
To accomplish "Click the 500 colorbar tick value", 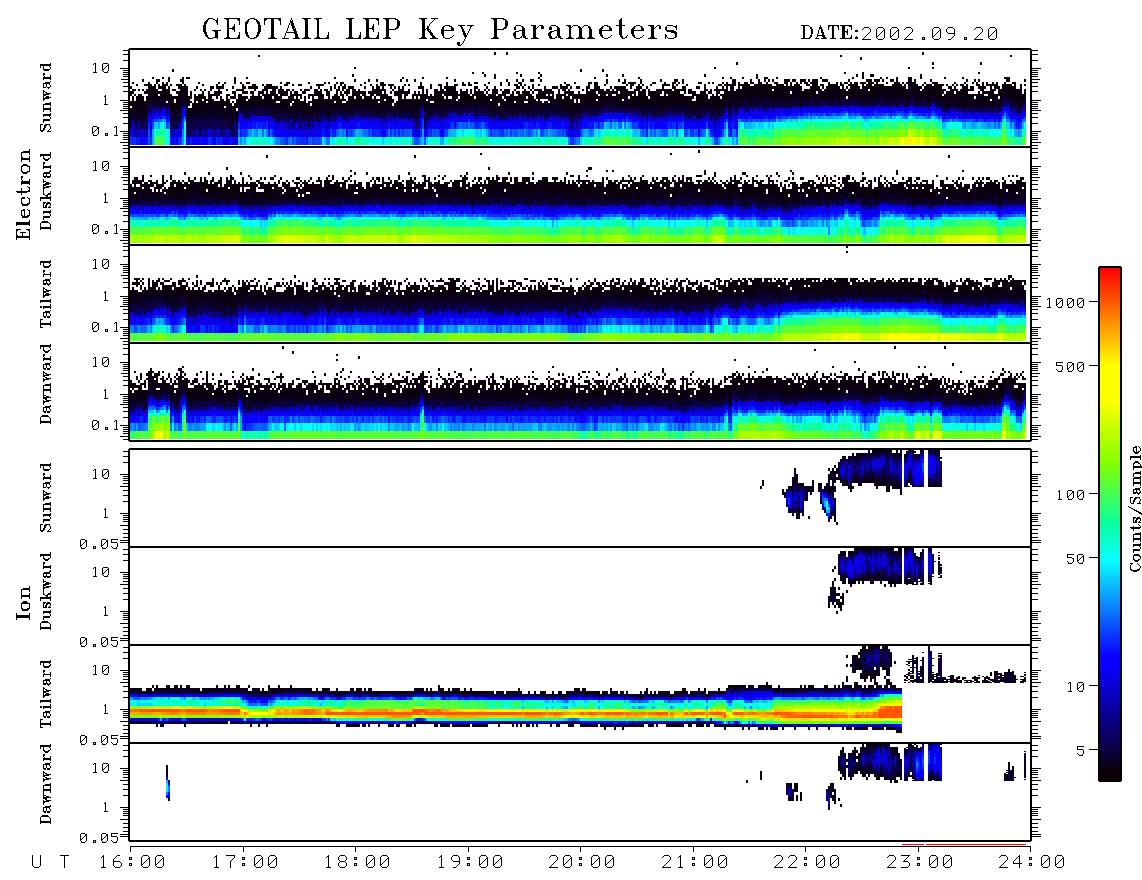I will (1070, 366).
